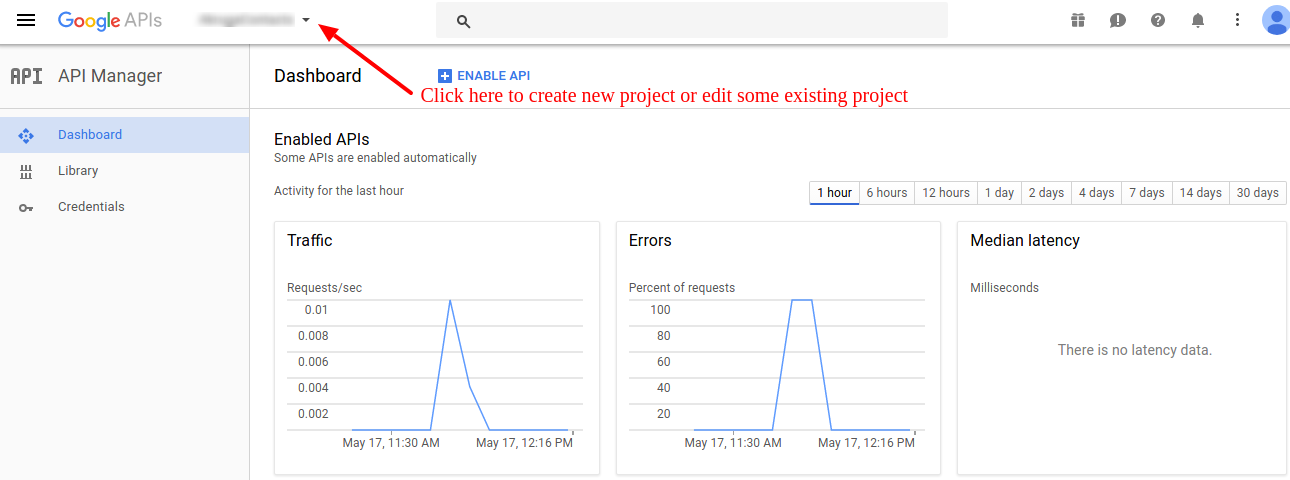Select the 1 hour time range
The image size is (1290, 480).
click(834, 193)
